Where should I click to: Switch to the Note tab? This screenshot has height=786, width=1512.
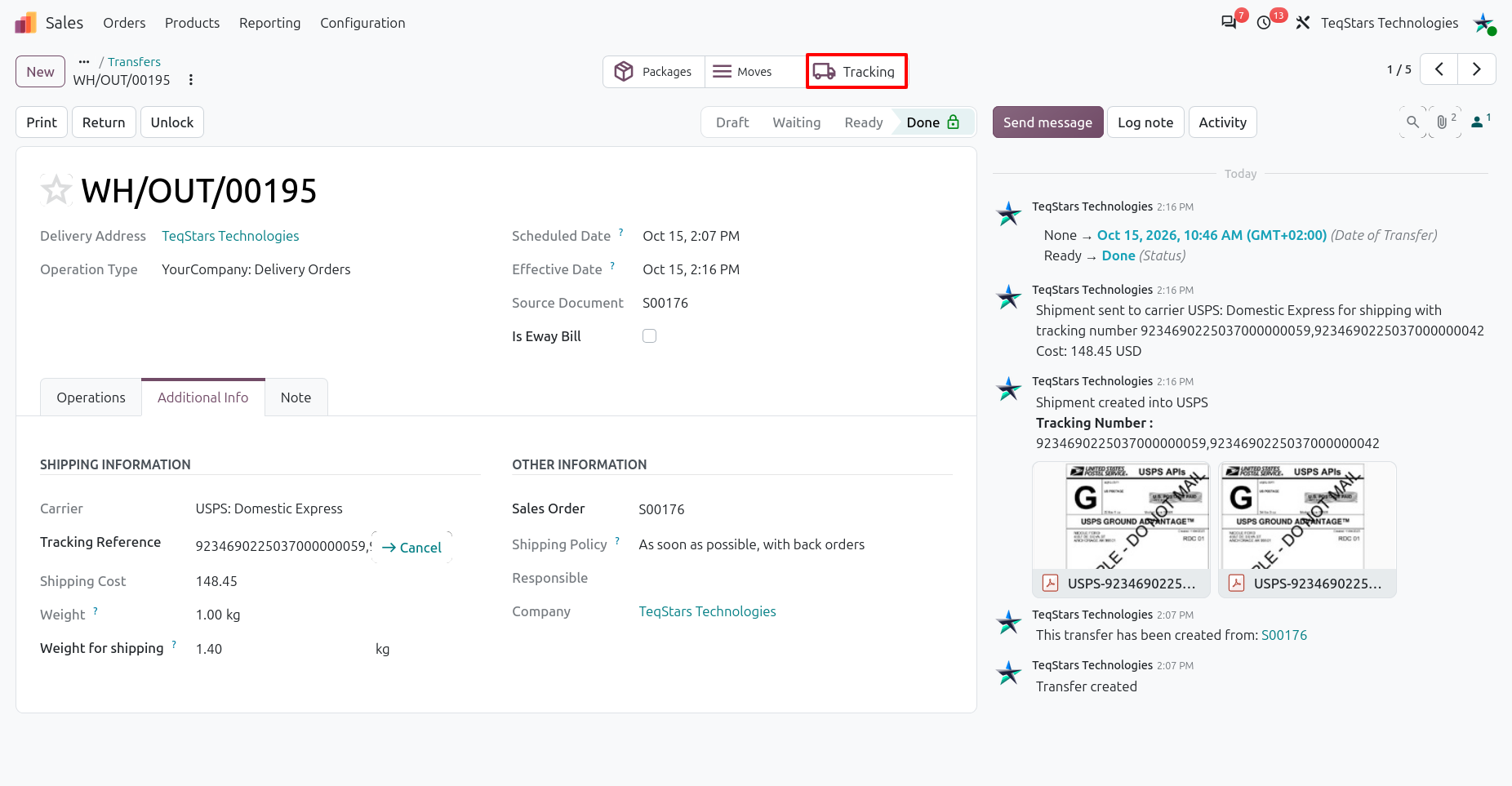296,397
